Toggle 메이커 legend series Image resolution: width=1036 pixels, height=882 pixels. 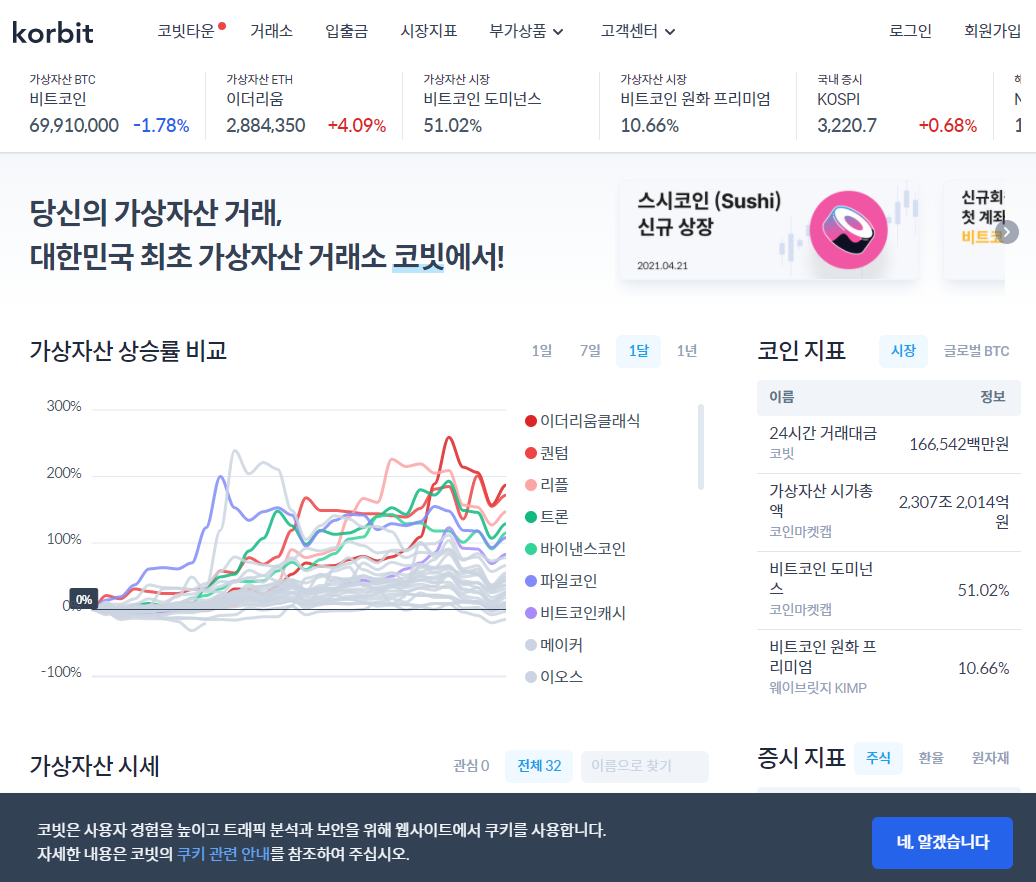click(x=554, y=645)
